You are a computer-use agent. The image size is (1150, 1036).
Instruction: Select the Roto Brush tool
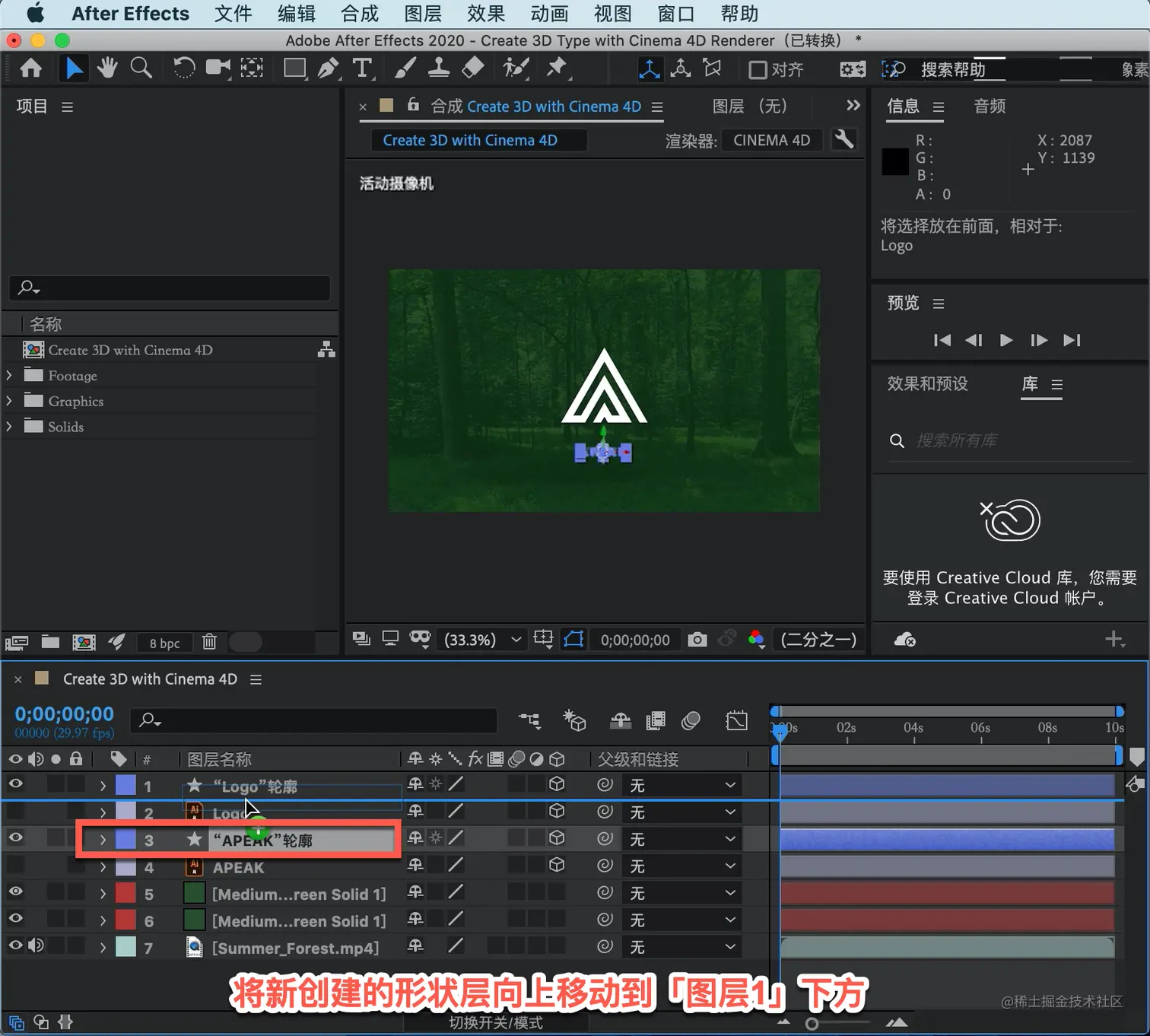[516, 68]
